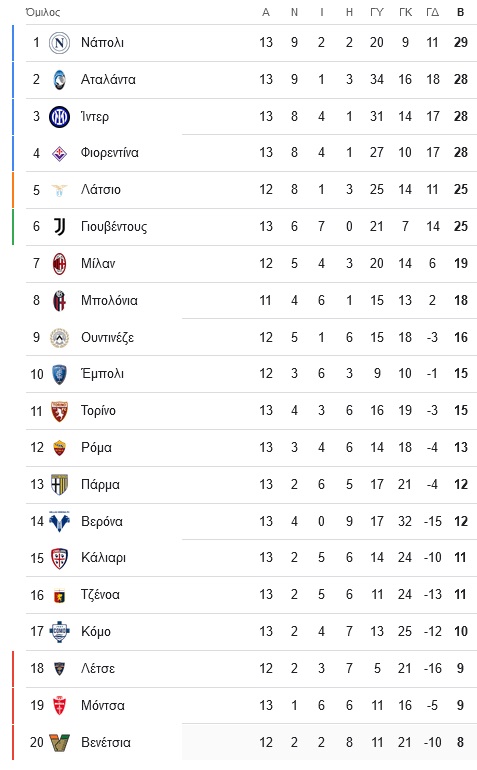Click the ΓΔ goal difference header
Screen dimensions: 477x770
(432, 12)
